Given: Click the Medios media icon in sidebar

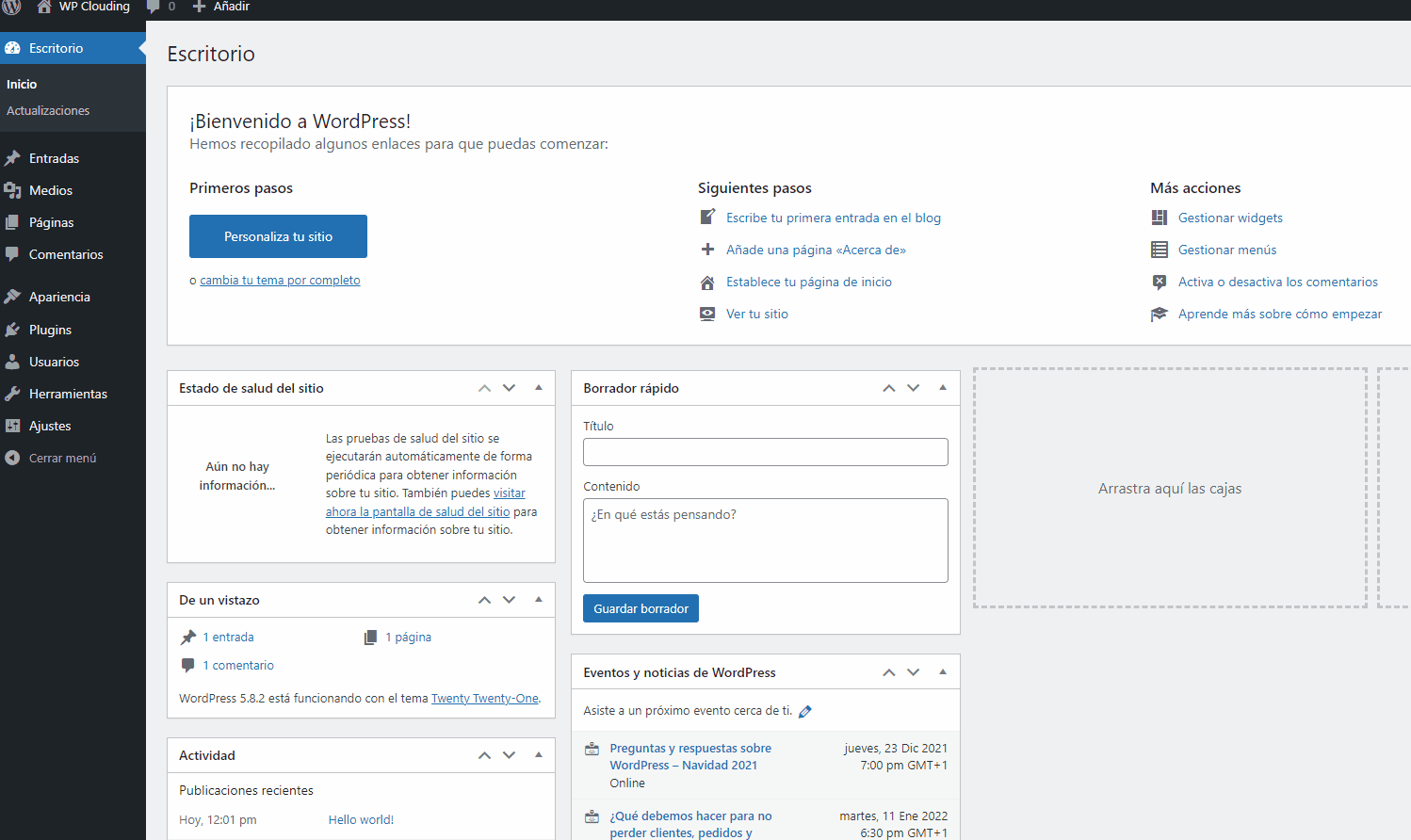Looking at the screenshot, I should point(12,190).
